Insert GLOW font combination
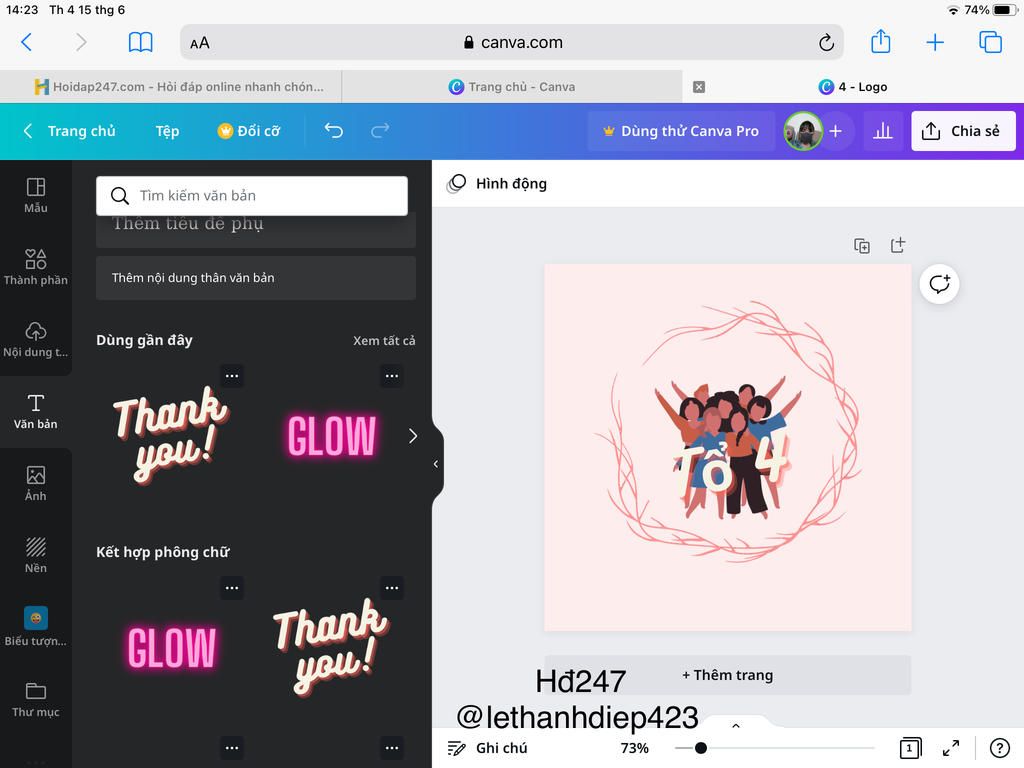 172,647
